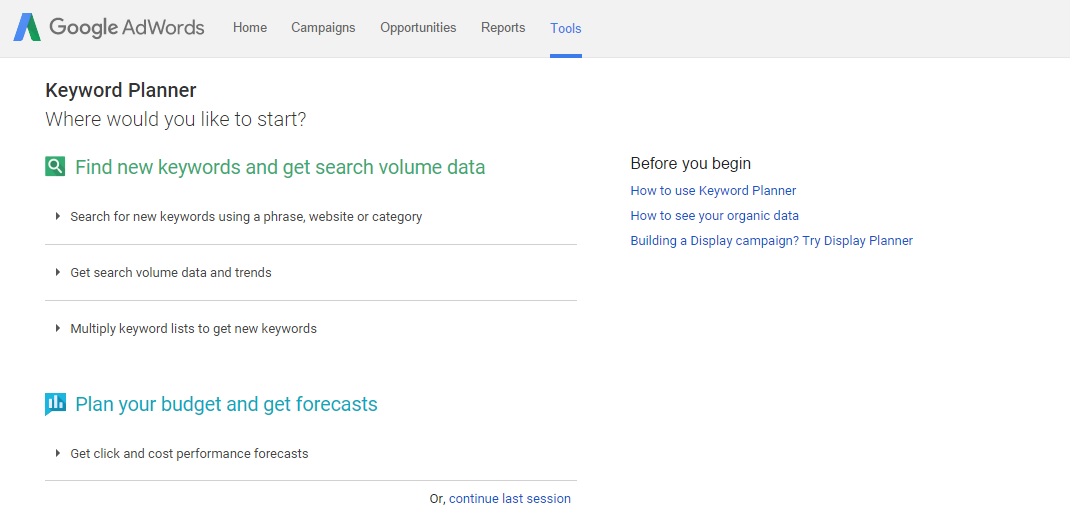Click 'Find new keywords and get search volume data' heading
This screenshot has width=1072, height=523.
pyautogui.click(x=280, y=167)
